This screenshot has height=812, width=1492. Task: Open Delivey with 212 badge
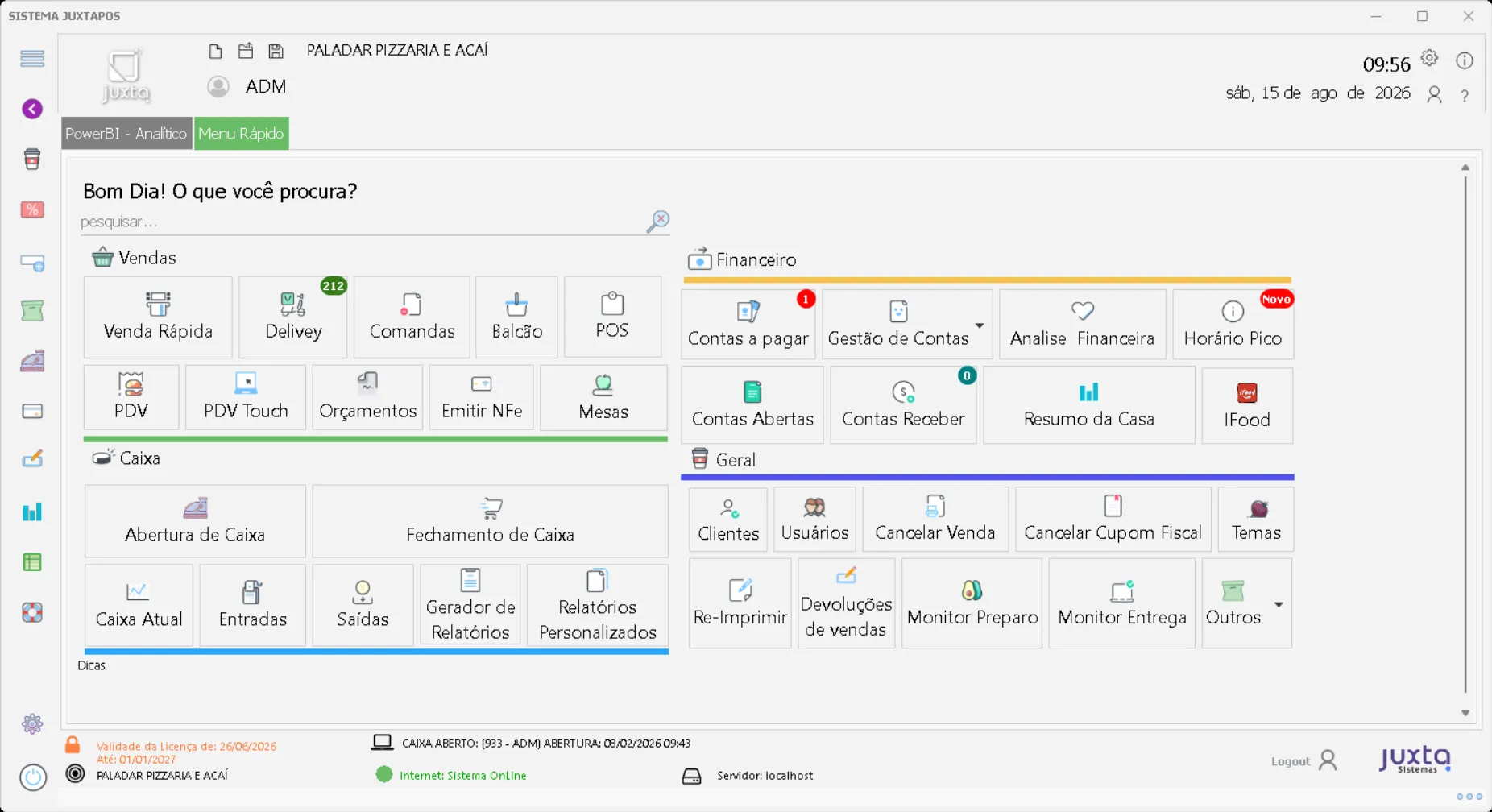point(293,317)
